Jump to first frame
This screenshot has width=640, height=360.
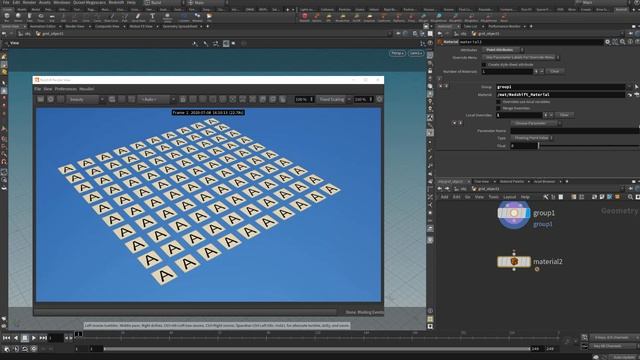pyautogui.click(x=6, y=338)
